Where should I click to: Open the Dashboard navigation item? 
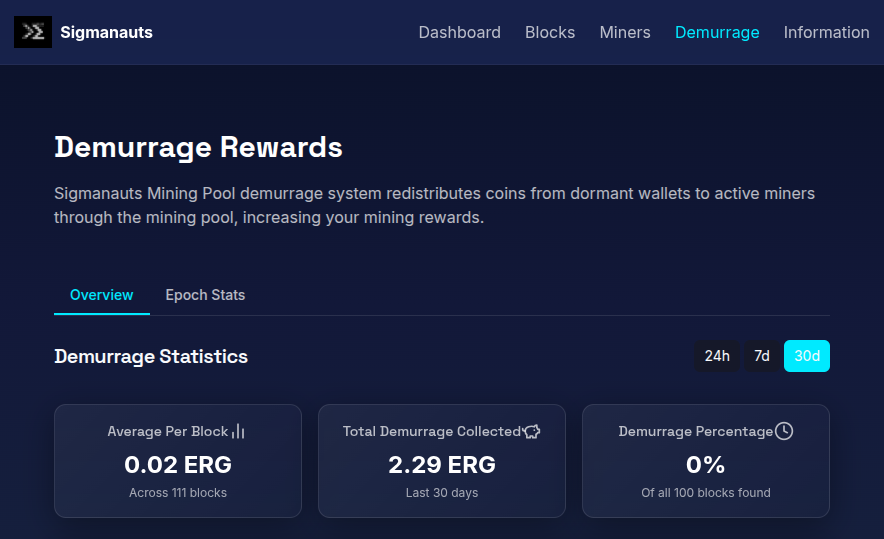pyautogui.click(x=459, y=32)
